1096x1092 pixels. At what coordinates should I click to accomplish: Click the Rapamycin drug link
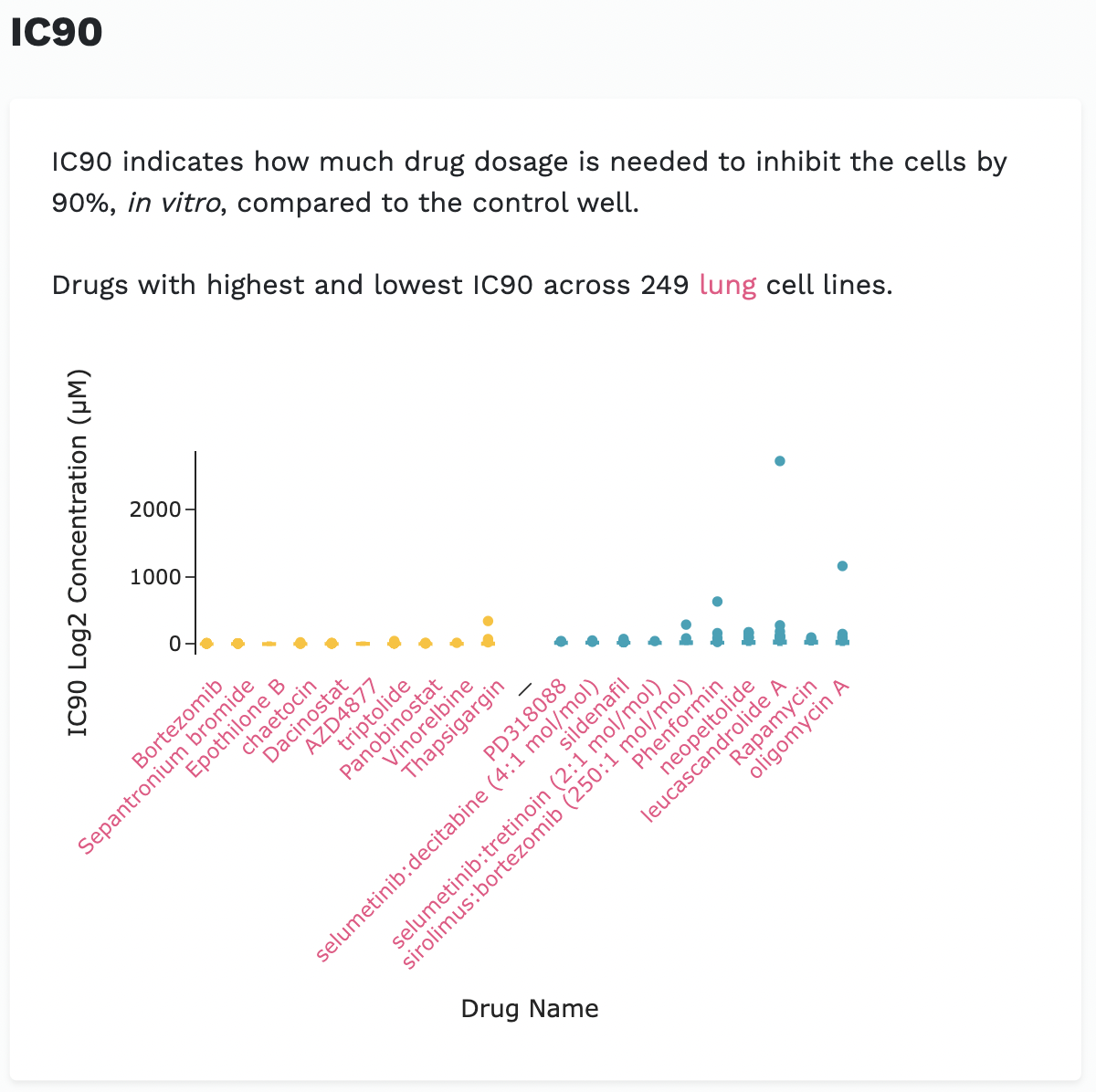pos(773,721)
